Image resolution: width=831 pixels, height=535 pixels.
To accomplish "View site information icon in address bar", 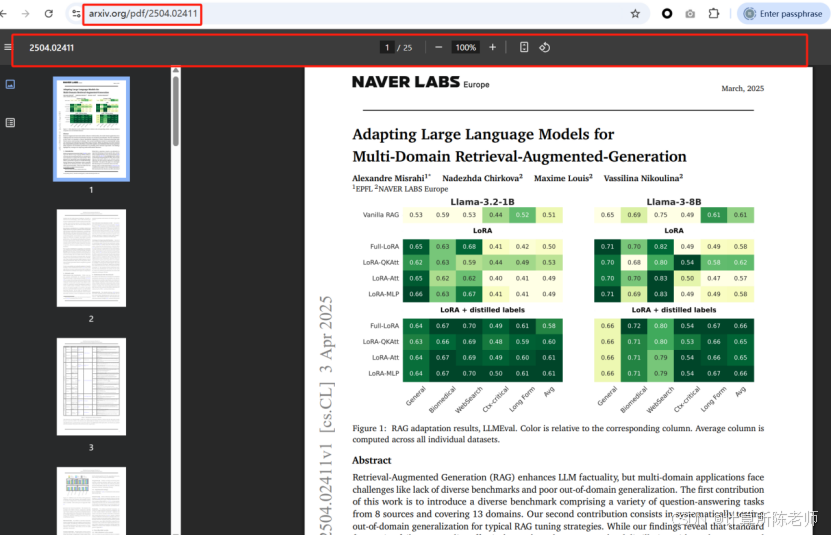I will pos(76,14).
